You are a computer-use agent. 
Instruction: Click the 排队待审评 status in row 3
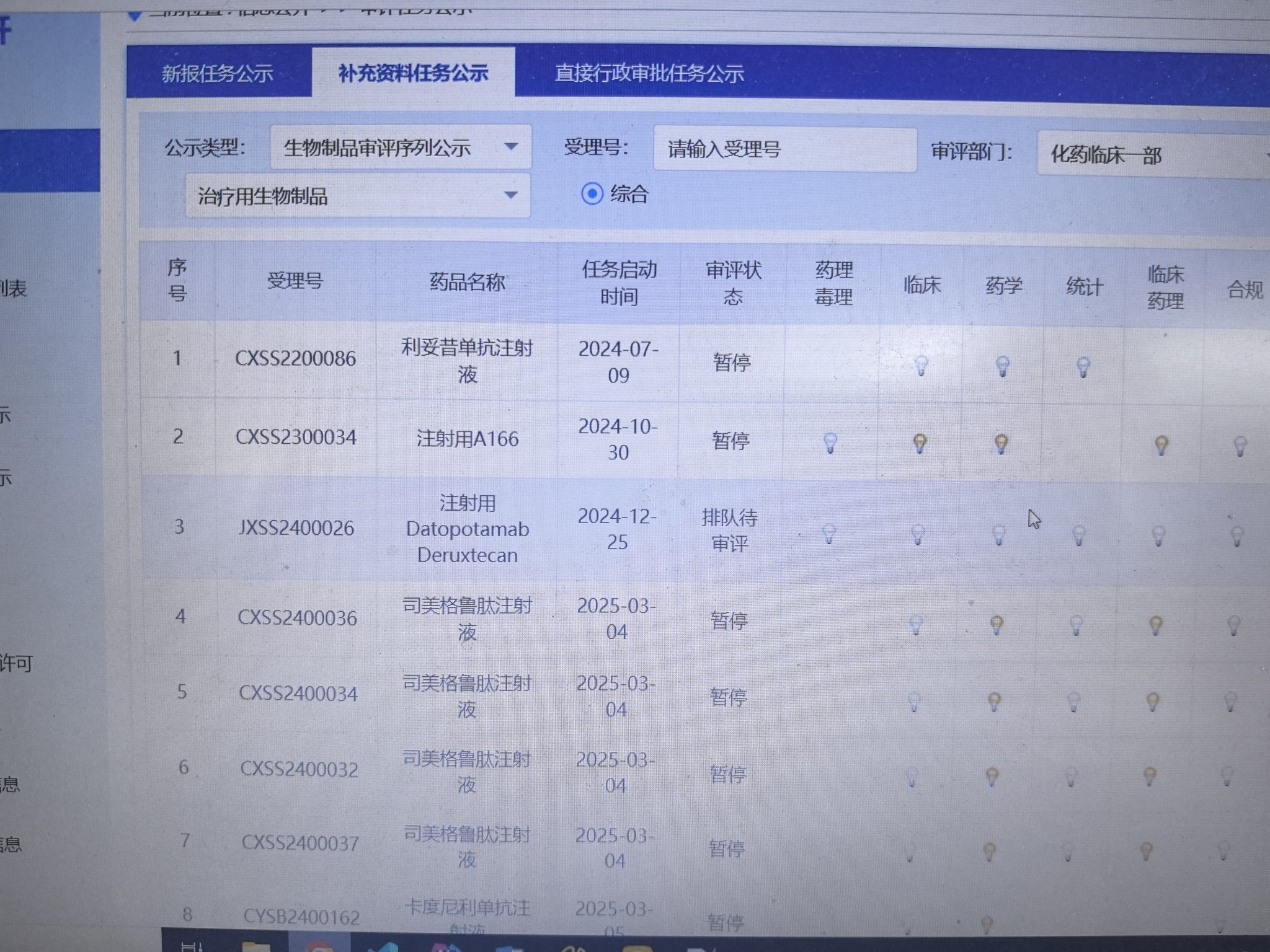(x=730, y=531)
